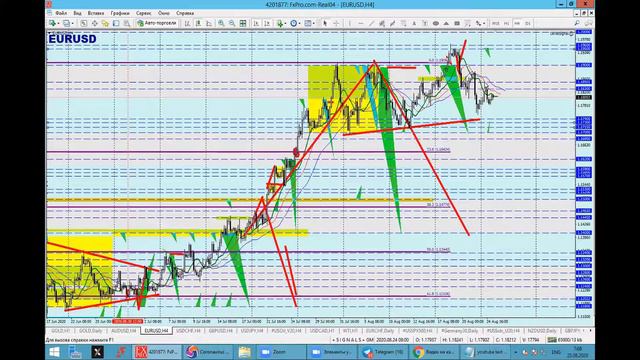
Task: Switch timeframe to M15
Action: point(496,23)
